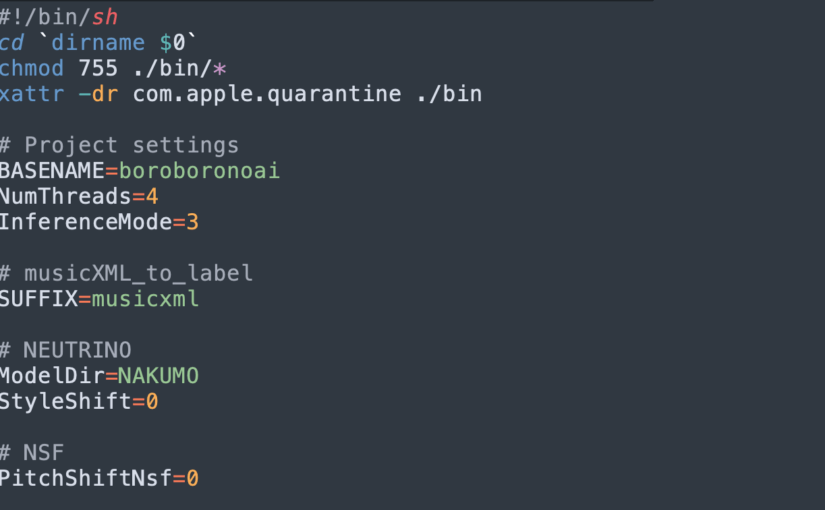Click the '# NEUTRINO' comment line

(x=65, y=350)
